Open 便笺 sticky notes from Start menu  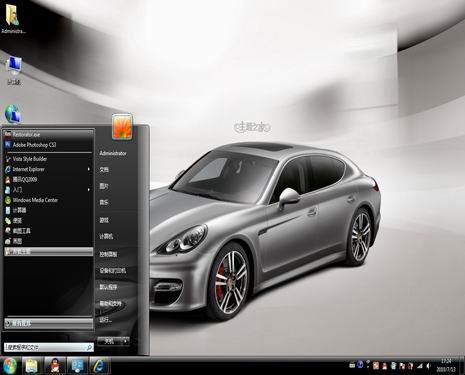[48, 221]
